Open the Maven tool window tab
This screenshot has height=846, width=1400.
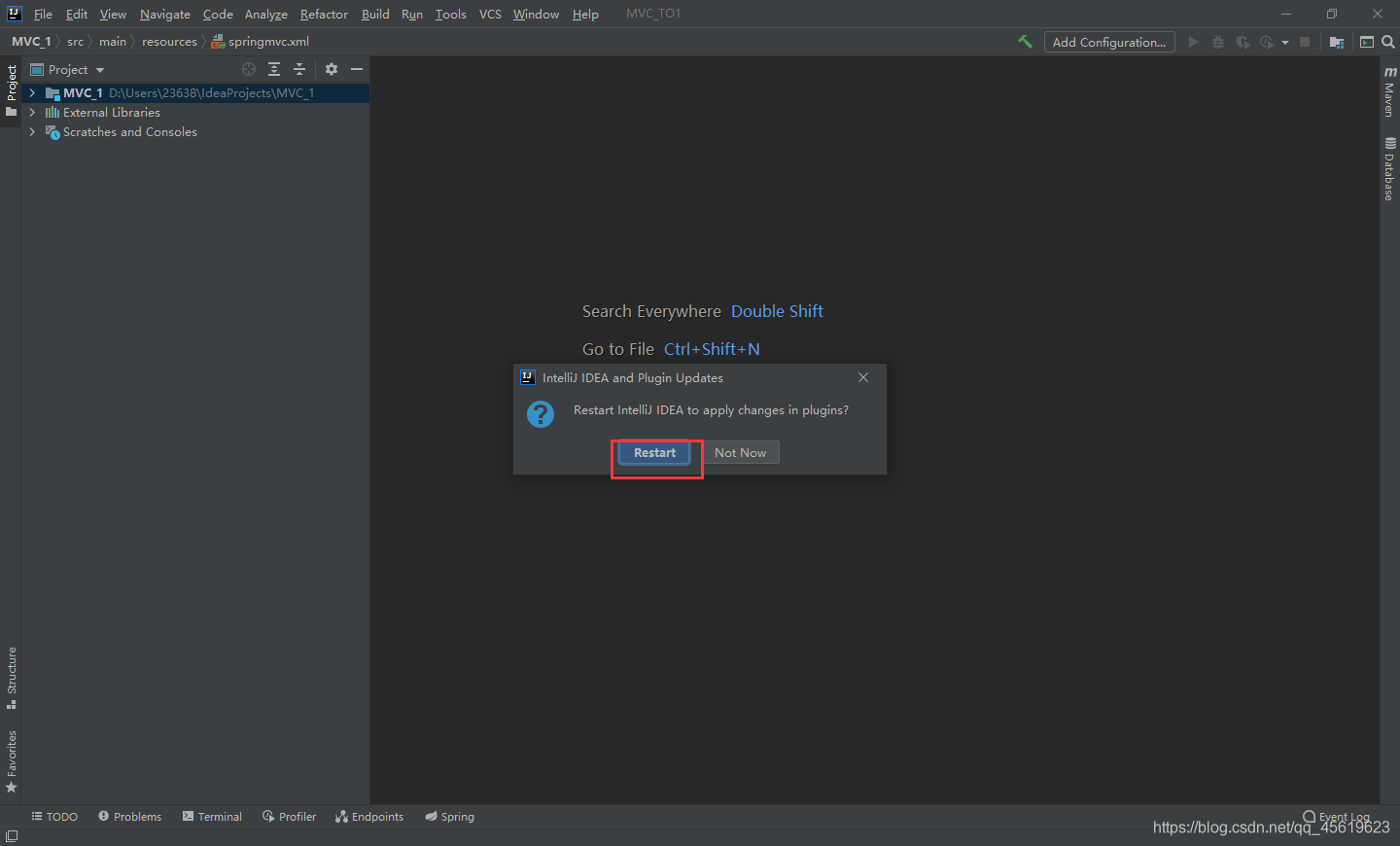(x=1389, y=91)
